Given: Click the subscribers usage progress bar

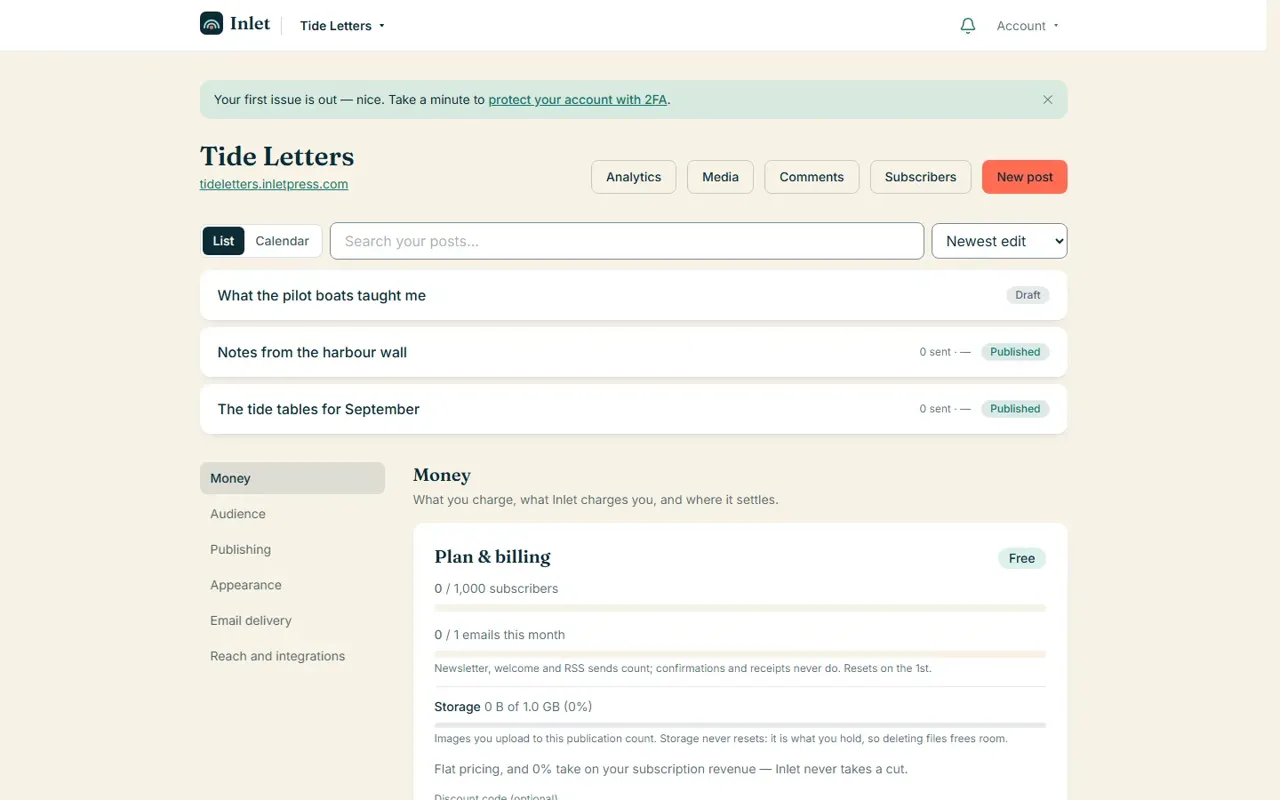Looking at the screenshot, I should [x=740, y=608].
